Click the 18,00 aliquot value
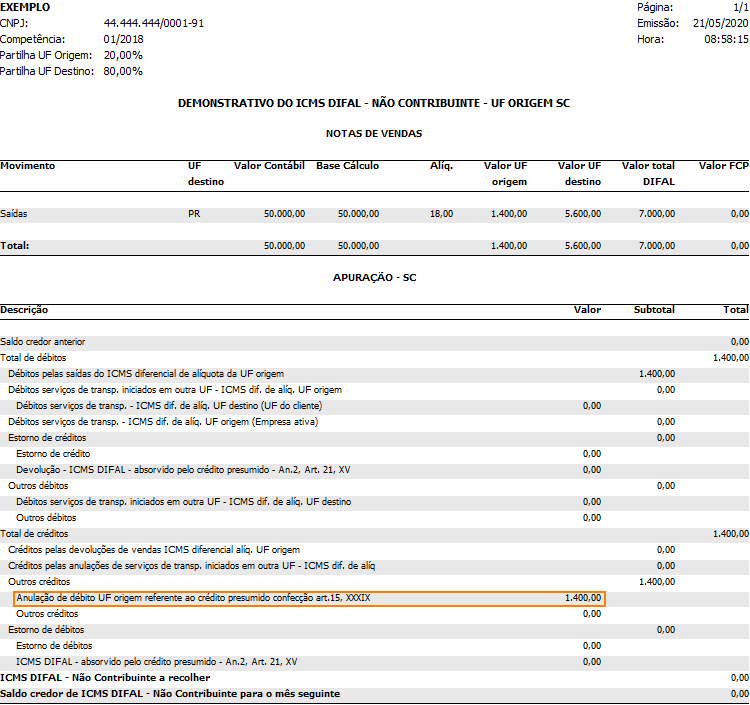This screenshot has height=705, width=750. coord(441,214)
